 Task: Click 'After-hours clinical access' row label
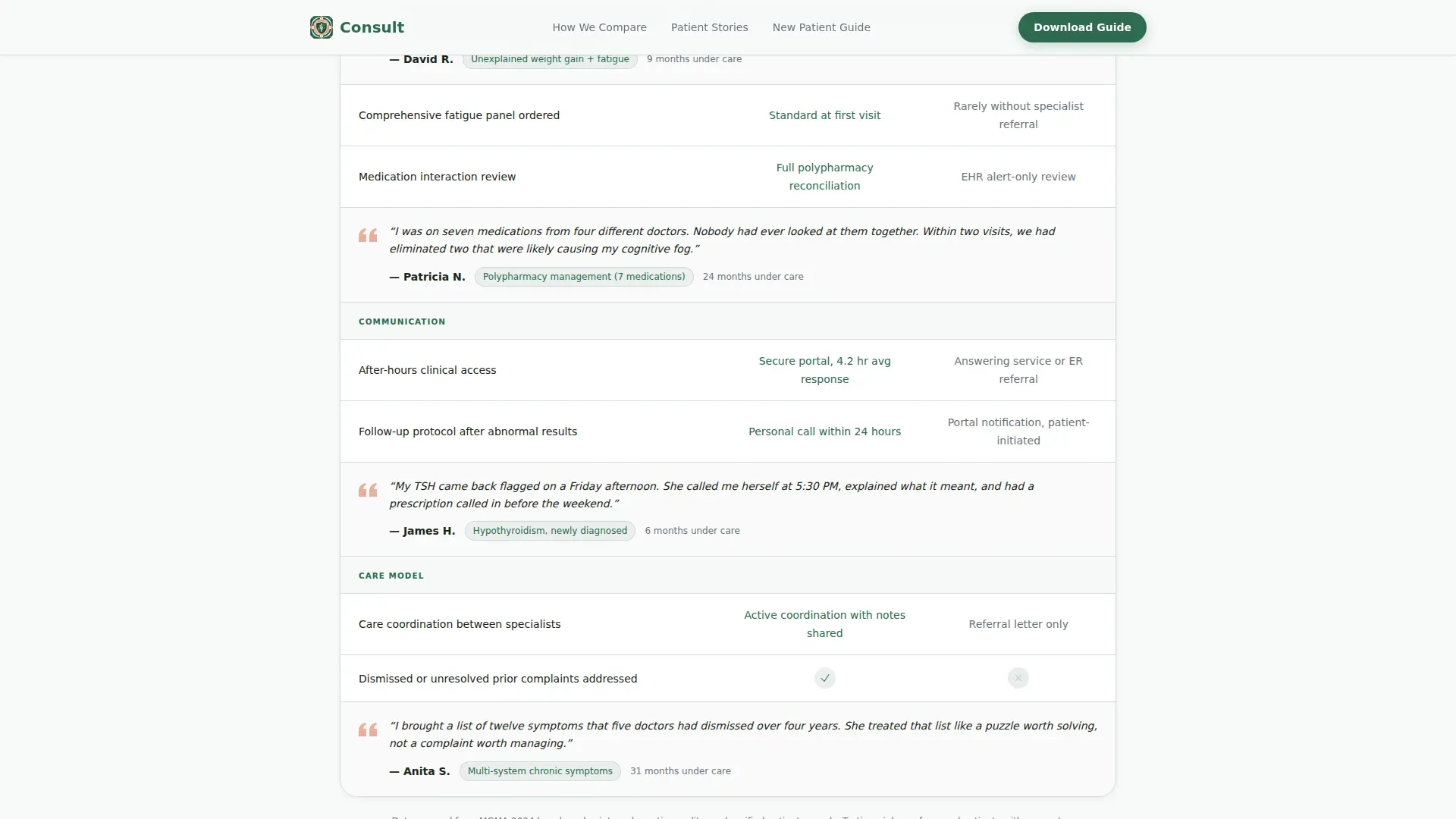point(427,370)
